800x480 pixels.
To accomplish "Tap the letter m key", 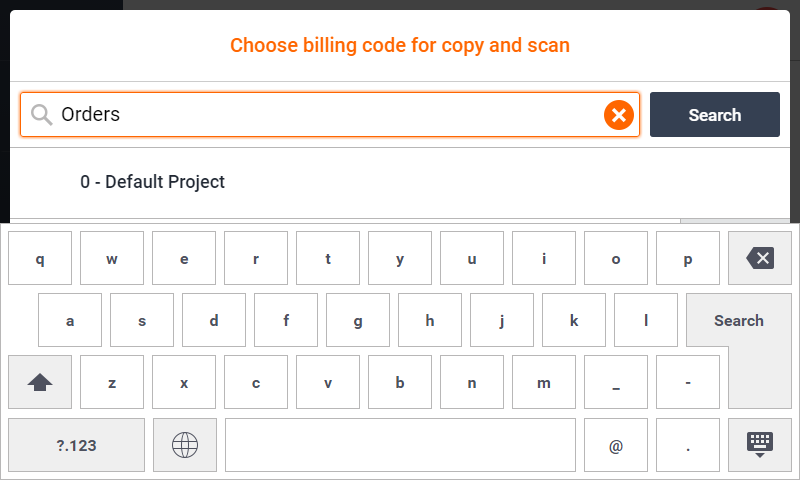I will pos(544,382).
